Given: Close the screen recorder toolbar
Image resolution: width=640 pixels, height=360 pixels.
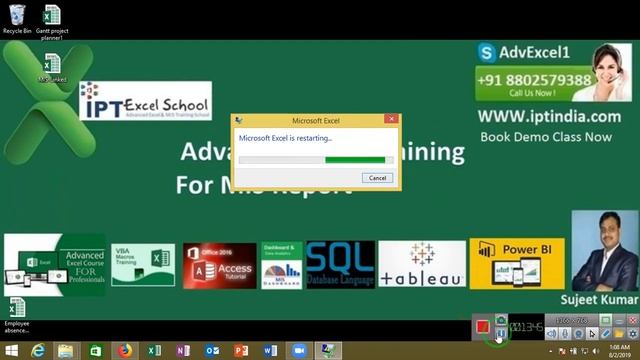Looking at the screenshot, I should (x=633, y=320).
